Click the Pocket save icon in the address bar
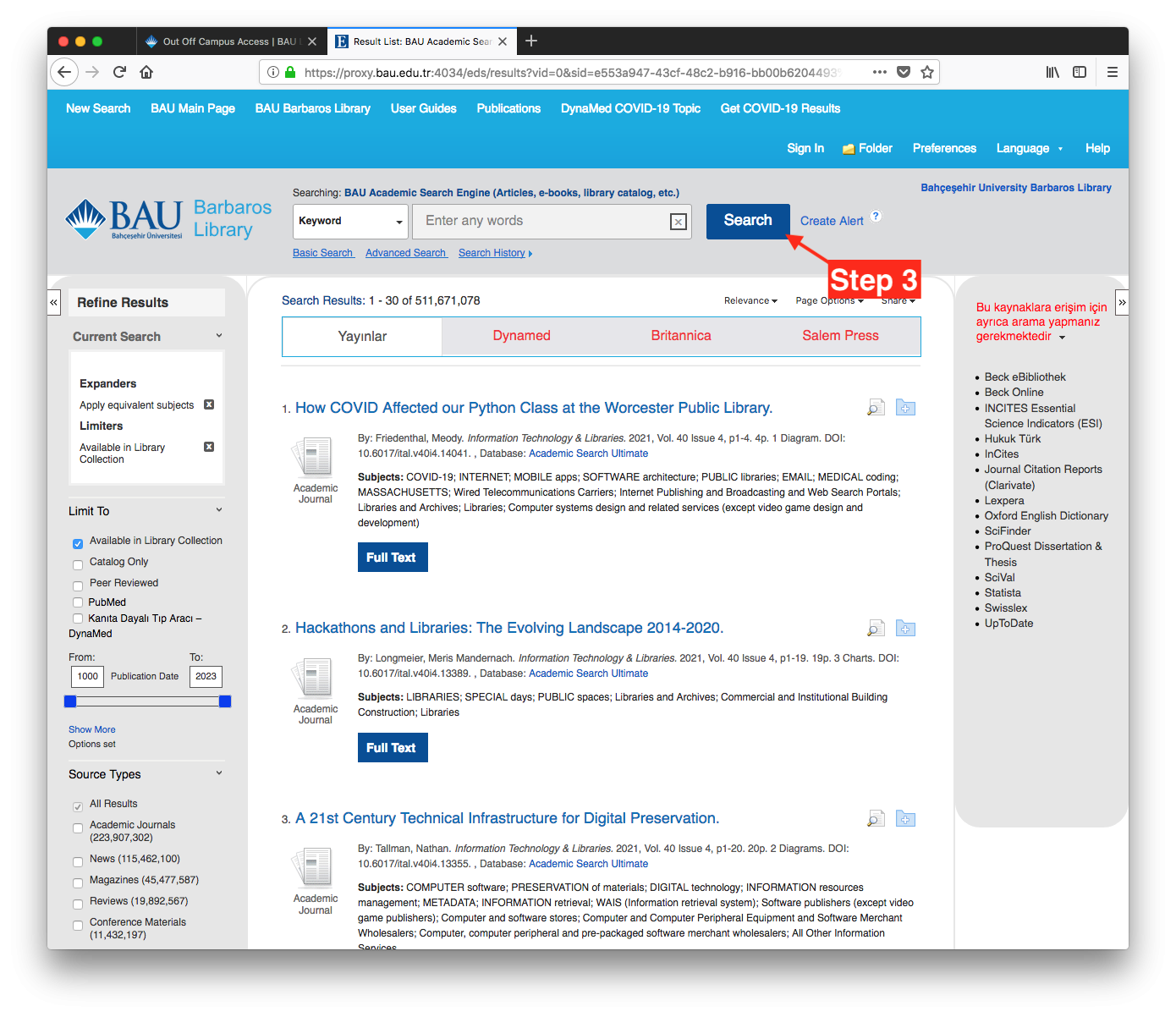The image size is (1176, 1017). pyautogui.click(x=904, y=72)
